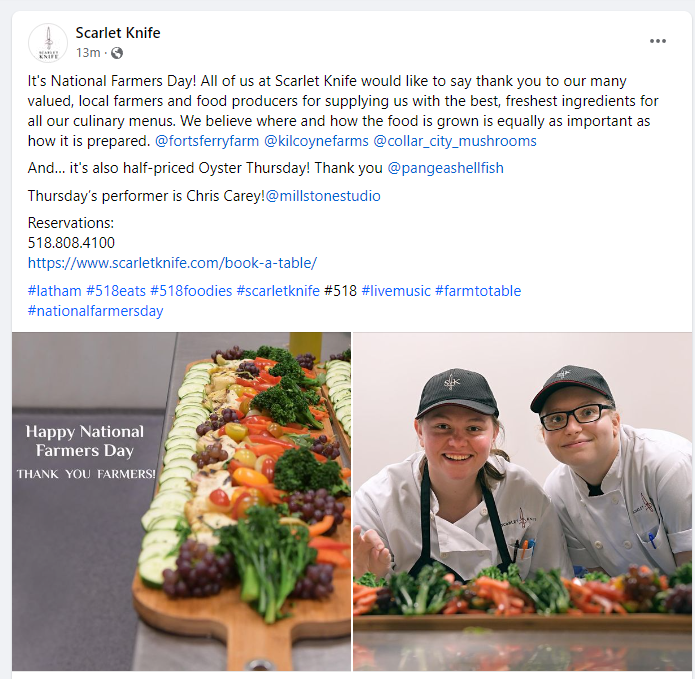The image size is (695, 679).
Task: Click the public globe privacy icon
Action: click(117, 53)
